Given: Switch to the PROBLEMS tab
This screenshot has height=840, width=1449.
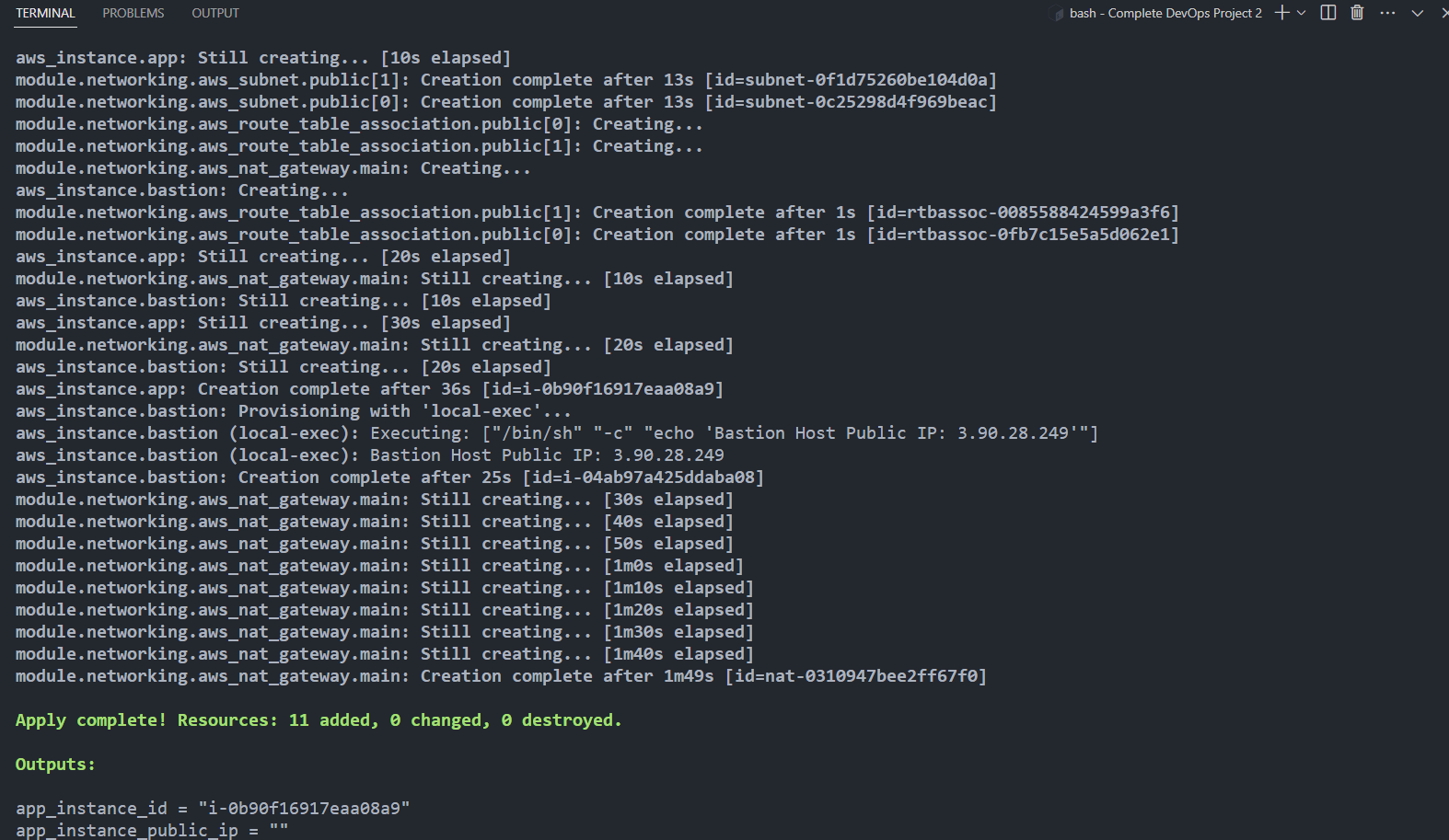Looking at the screenshot, I should (133, 13).
